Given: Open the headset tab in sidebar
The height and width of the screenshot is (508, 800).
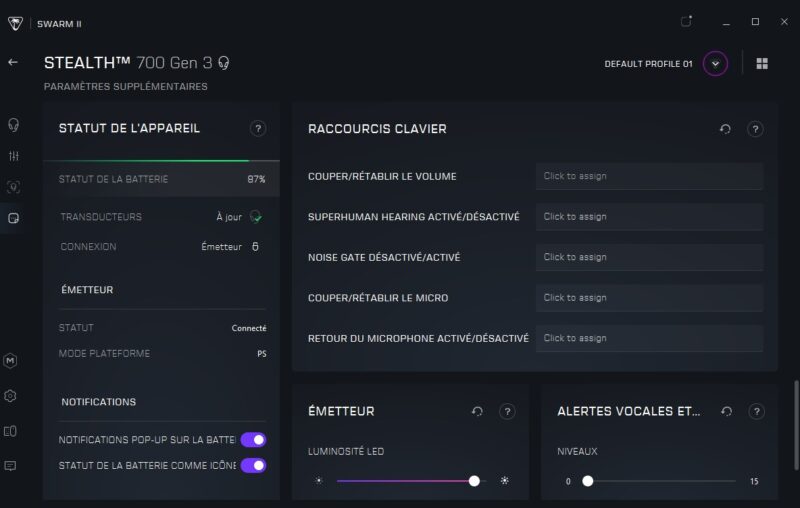Looking at the screenshot, I should pos(13,125).
